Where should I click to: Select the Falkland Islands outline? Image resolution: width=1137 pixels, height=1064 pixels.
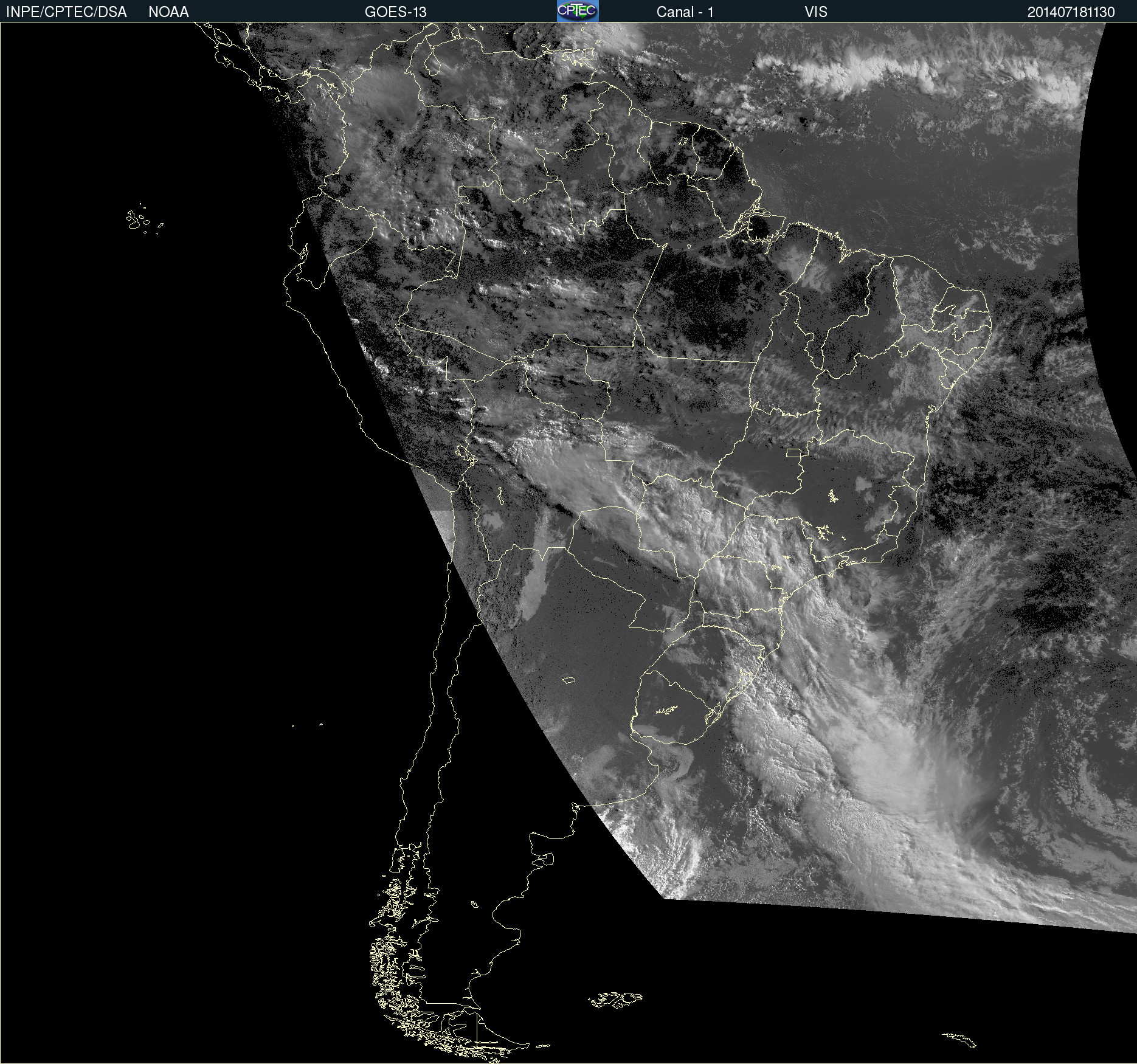(x=615, y=1000)
